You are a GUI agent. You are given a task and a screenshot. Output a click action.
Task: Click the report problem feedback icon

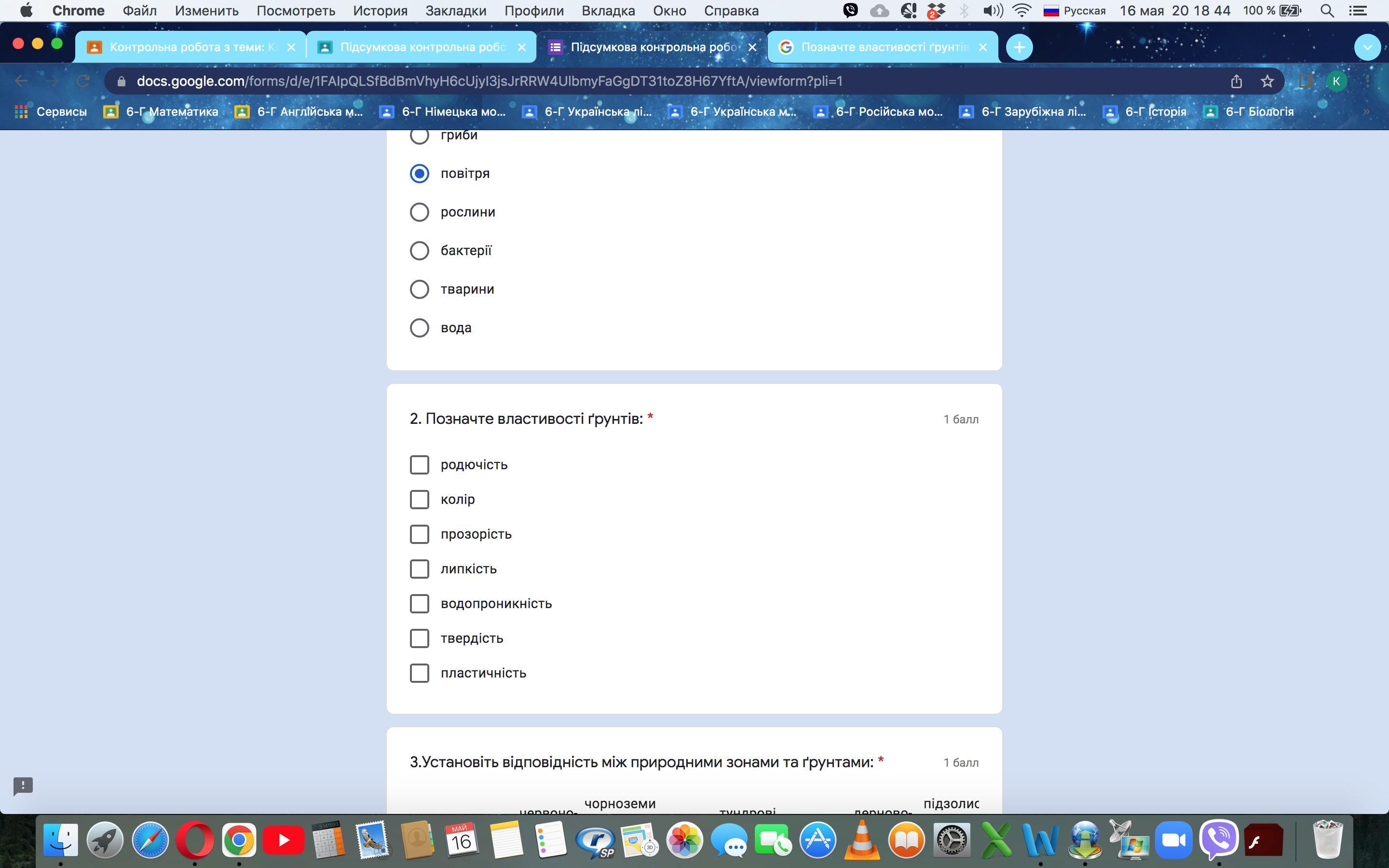tap(23, 786)
